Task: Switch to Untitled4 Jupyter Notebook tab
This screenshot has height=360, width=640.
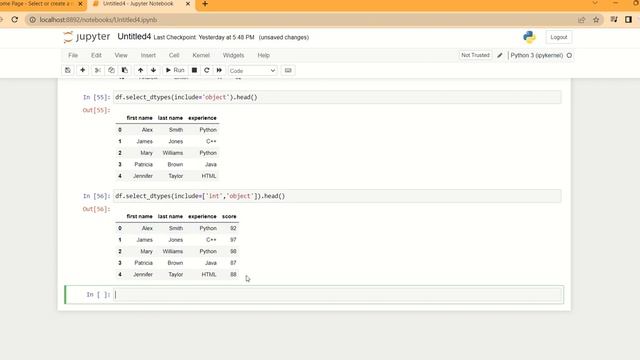Action: 138,4
